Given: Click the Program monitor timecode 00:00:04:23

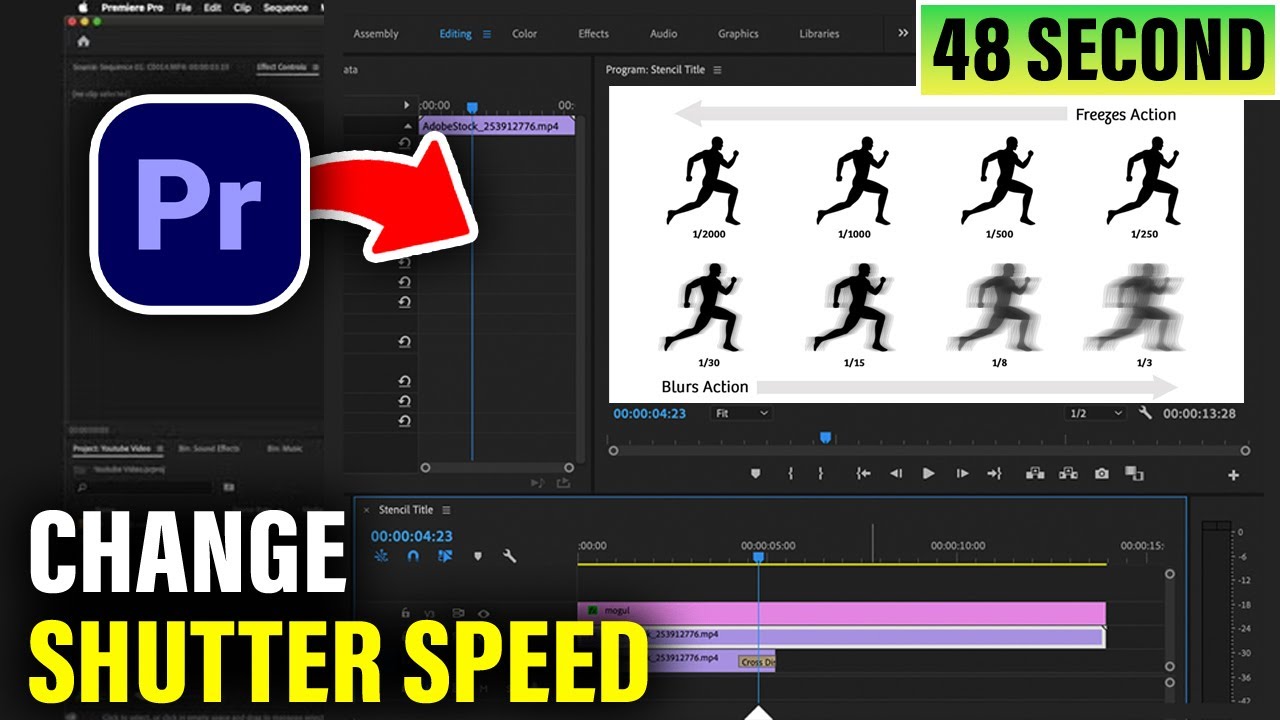Looking at the screenshot, I should click(650, 413).
